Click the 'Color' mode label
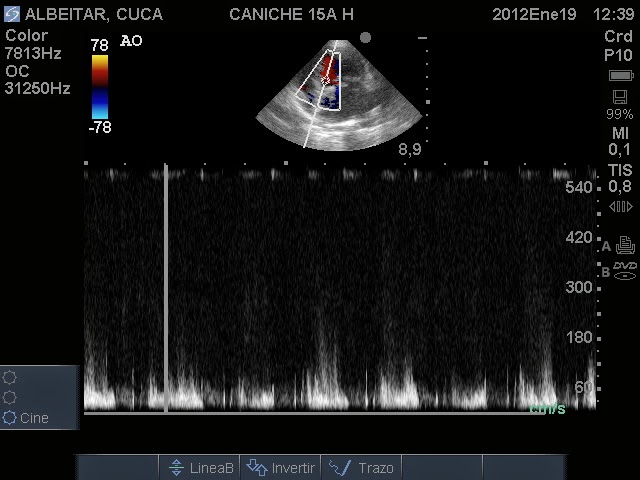Screen dimensions: 640x480 (27, 36)
